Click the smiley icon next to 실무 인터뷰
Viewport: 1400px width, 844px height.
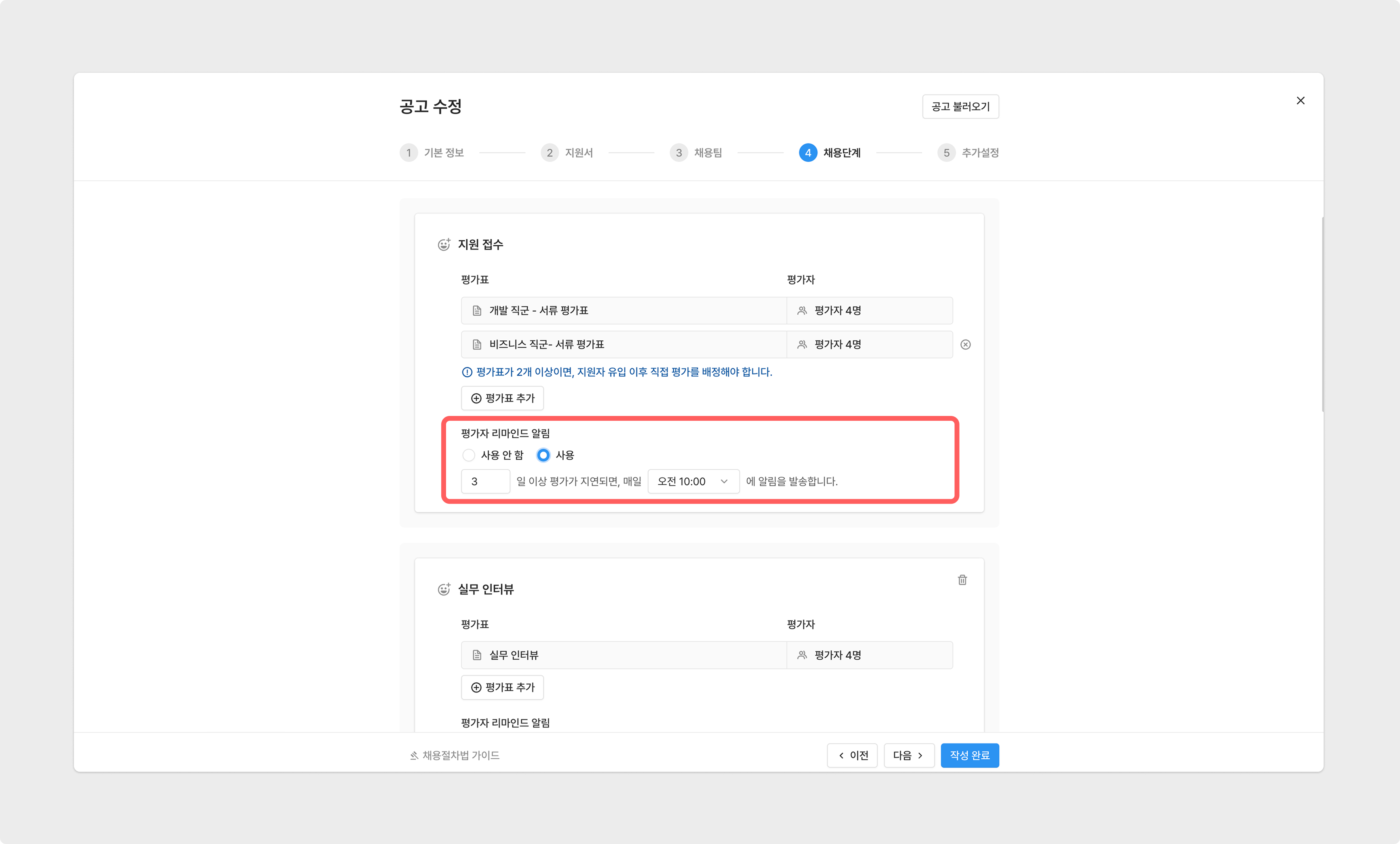pos(444,589)
